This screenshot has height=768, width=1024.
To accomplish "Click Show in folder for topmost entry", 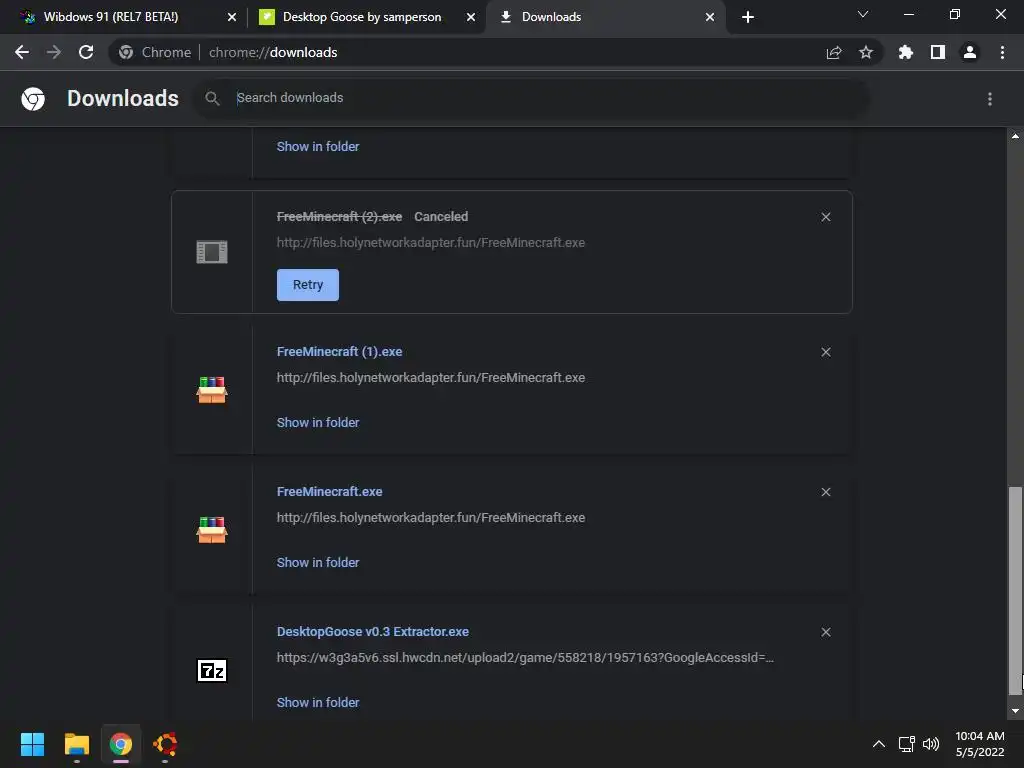I will pos(318,146).
